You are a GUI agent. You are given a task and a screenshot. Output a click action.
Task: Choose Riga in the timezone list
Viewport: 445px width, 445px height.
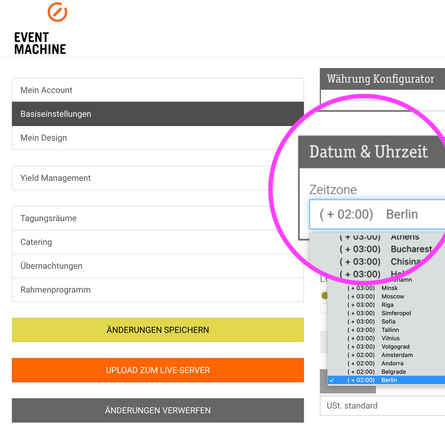click(x=386, y=305)
